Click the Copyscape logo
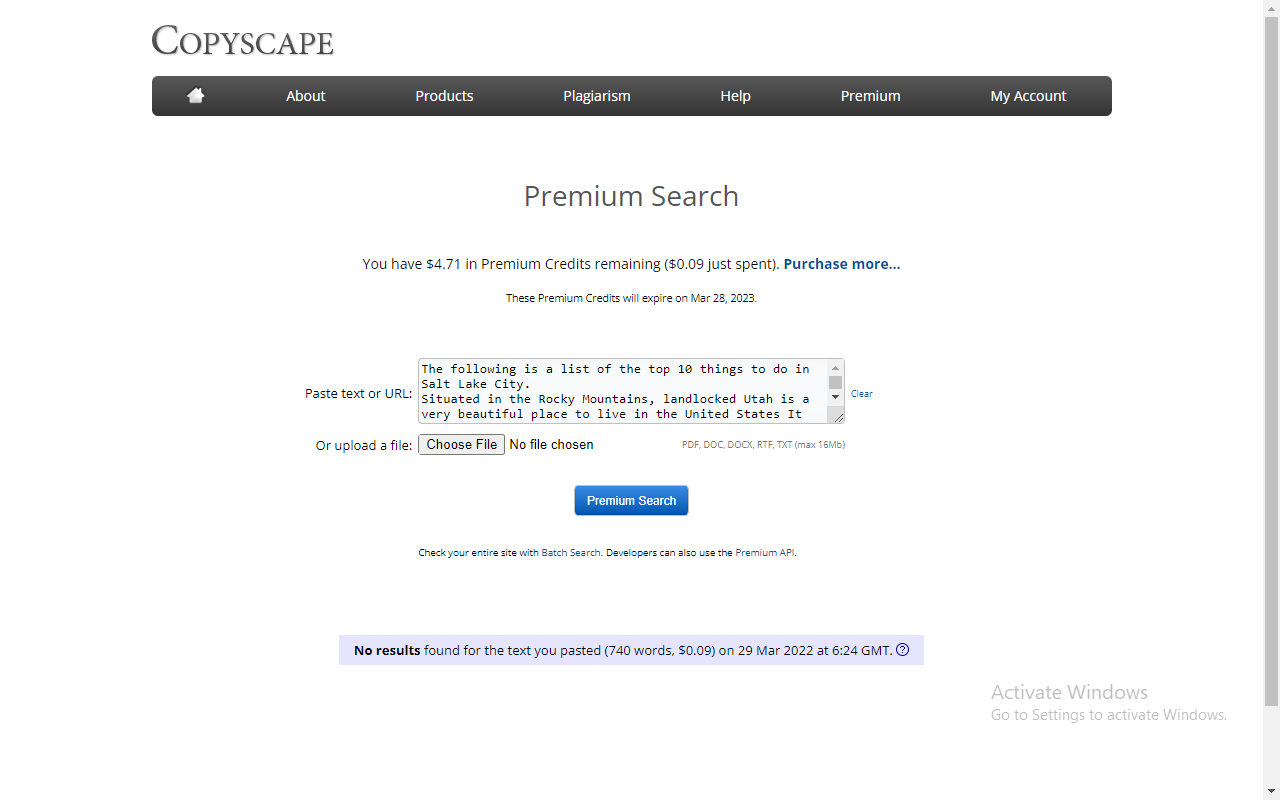Image resolution: width=1280 pixels, height=800 pixels. click(243, 40)
